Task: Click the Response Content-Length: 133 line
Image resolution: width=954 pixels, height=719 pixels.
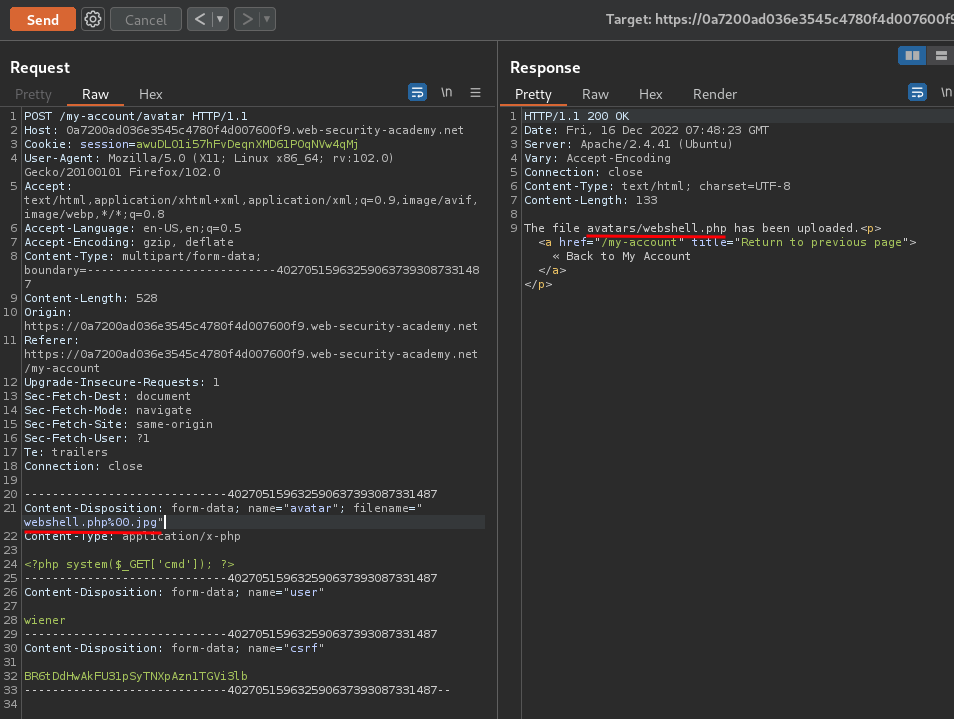Action: [x=591, y=200]
